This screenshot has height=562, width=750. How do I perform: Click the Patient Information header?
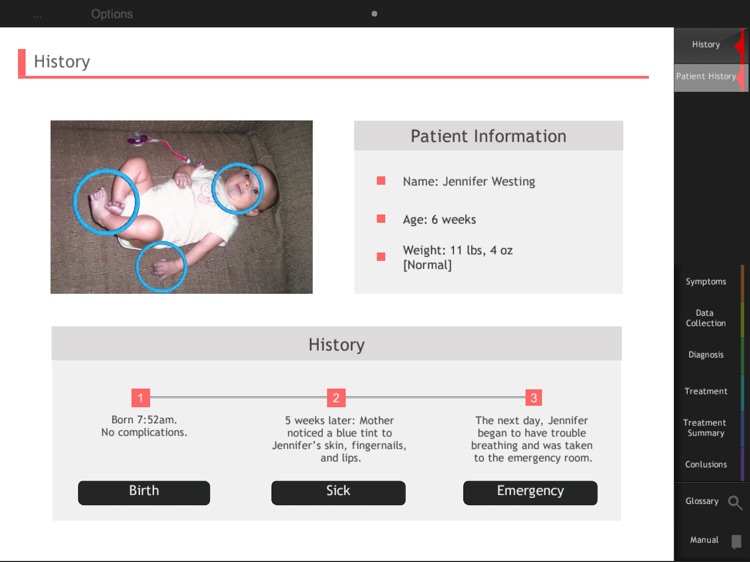488,136
